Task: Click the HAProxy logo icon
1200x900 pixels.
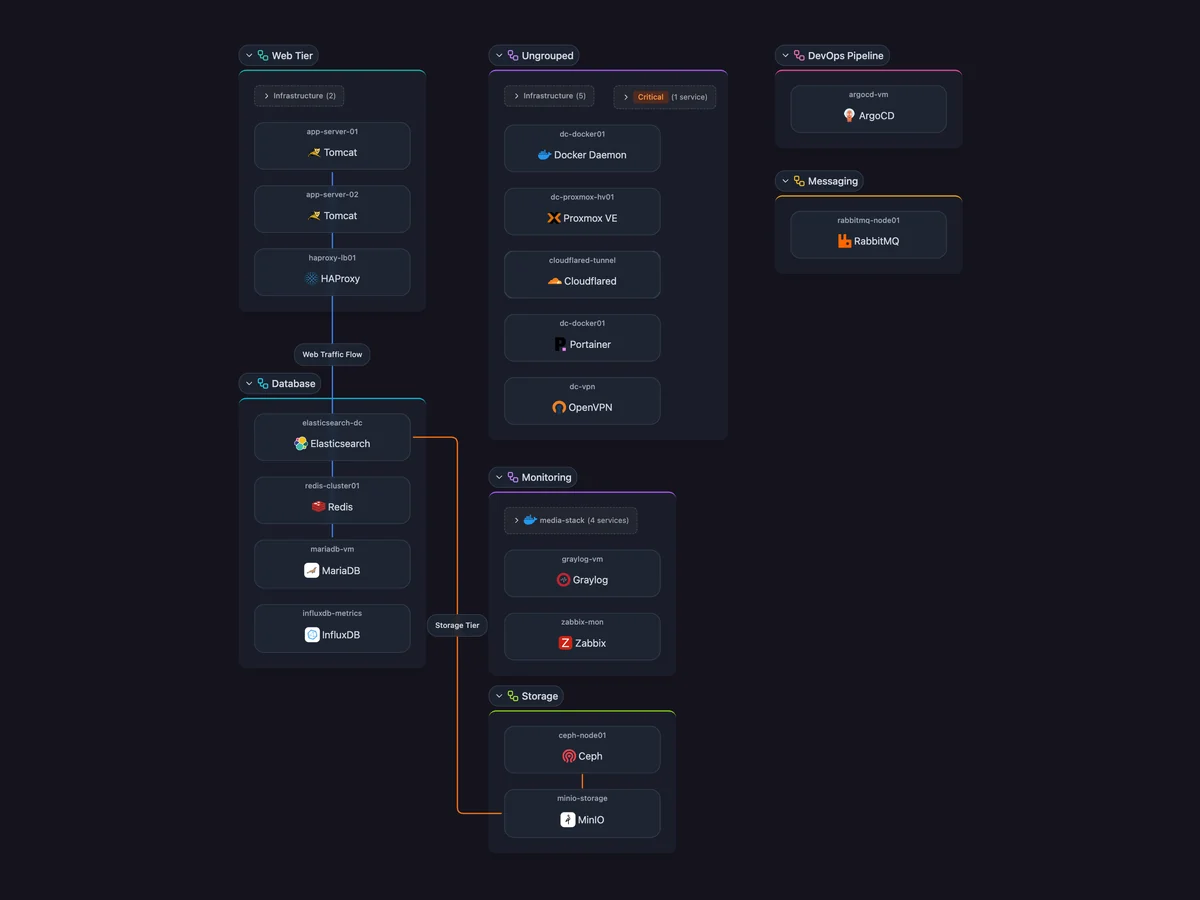Action: pyautogui.click(x=311, y=279)
